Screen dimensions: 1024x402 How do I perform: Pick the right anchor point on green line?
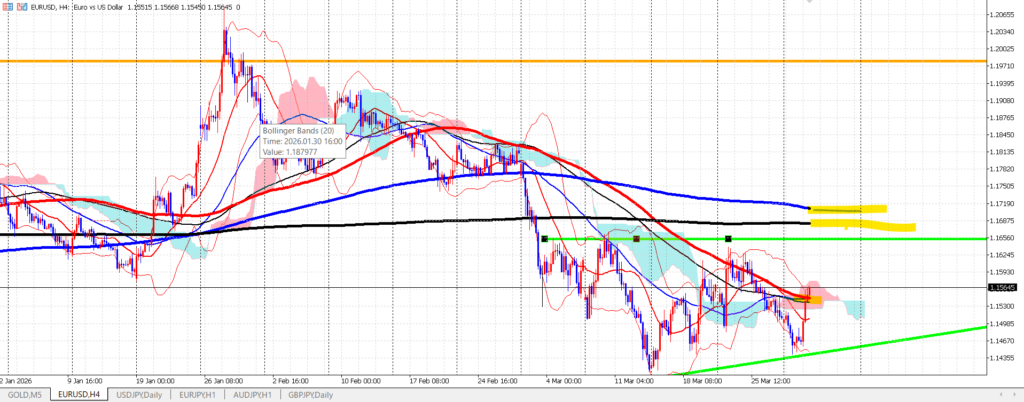click(728, 239)
